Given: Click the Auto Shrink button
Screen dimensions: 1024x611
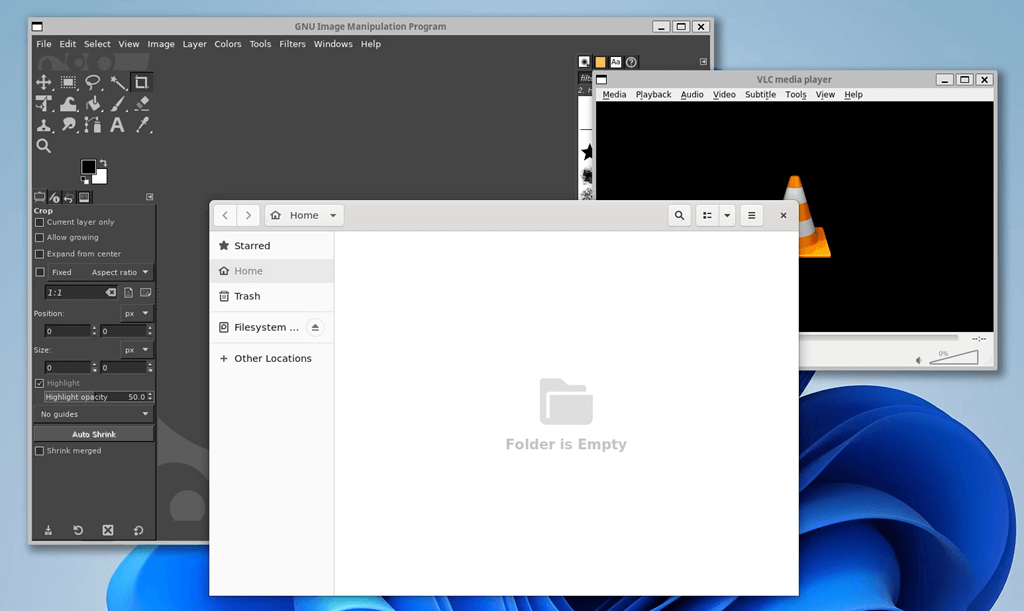Looking at the screenshot, I should pos(94,434).
